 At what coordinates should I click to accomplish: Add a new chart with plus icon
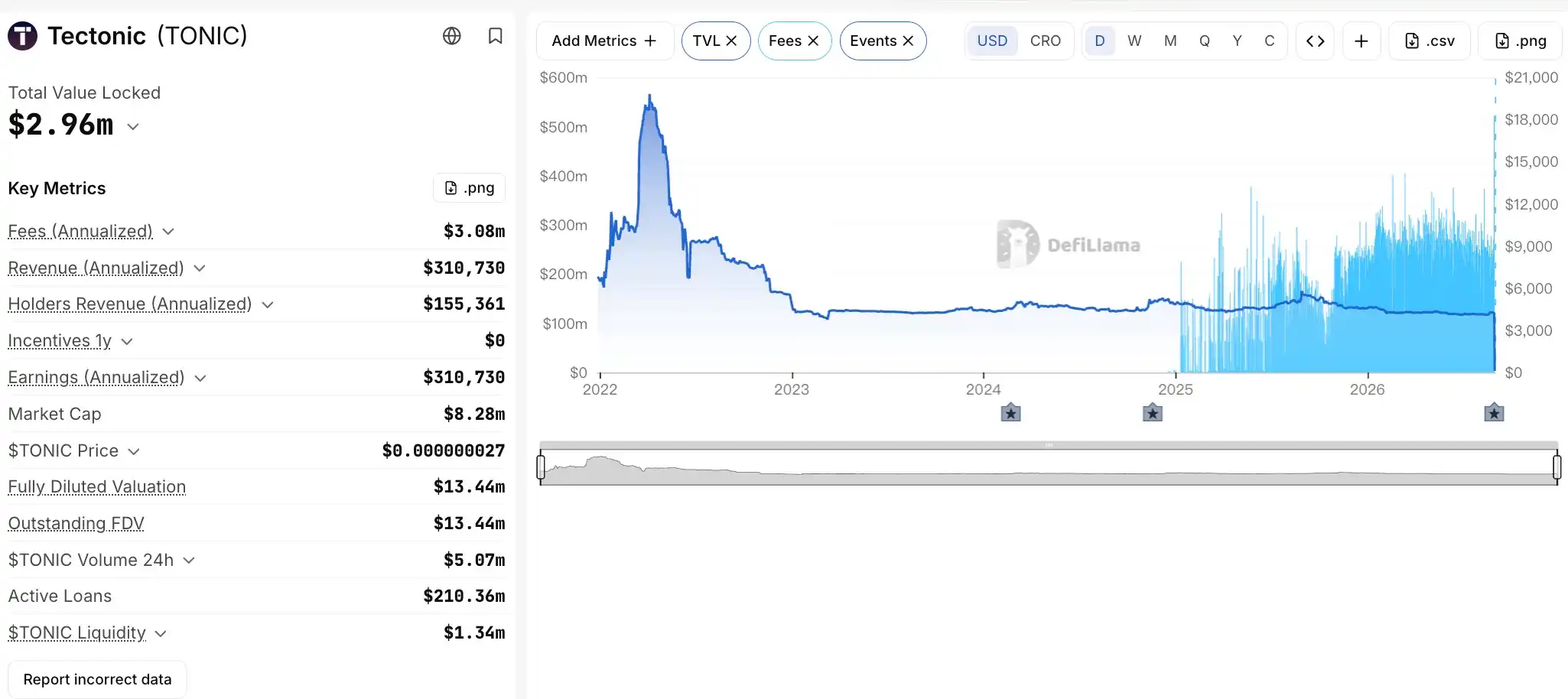(x=1361, y=41)
